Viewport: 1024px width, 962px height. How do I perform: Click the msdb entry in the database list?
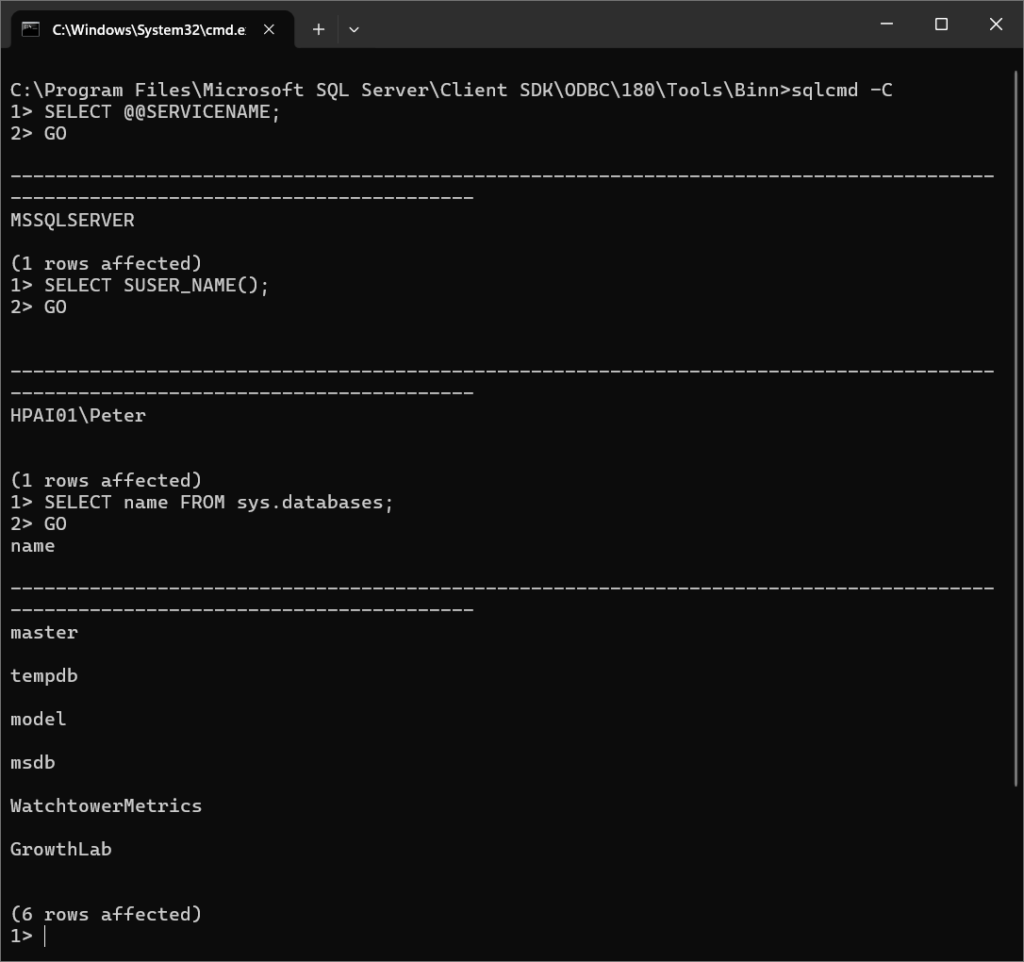[32, 762]
